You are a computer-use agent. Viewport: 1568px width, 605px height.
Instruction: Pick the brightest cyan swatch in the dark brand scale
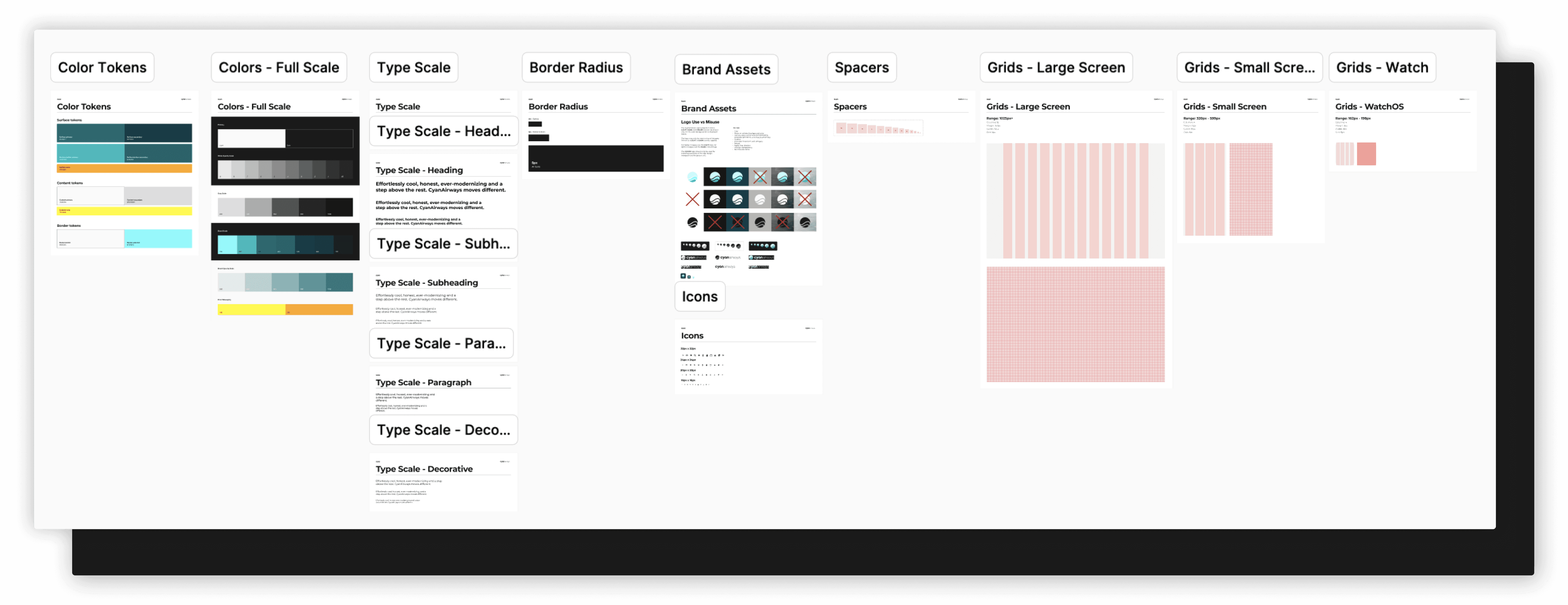tap(228, 244)
